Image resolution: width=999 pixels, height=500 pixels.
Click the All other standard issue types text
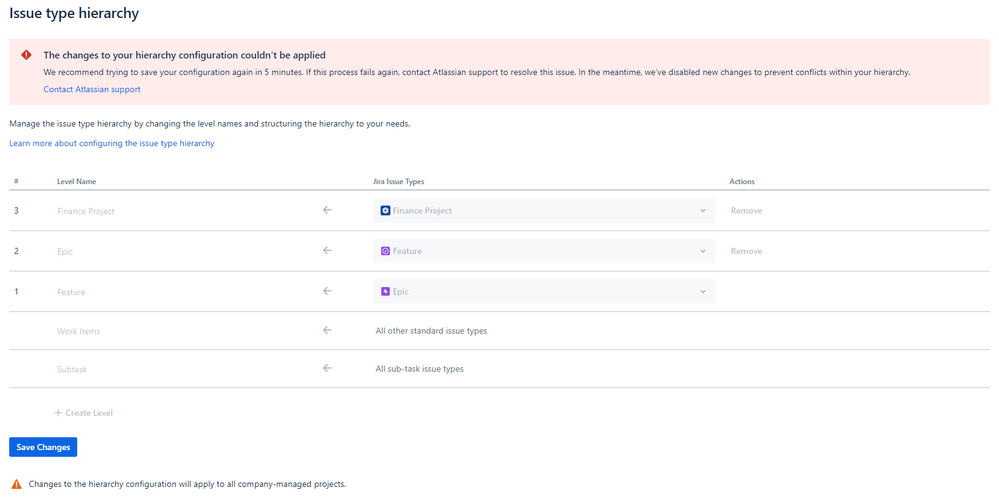click(x=431, y=331)
